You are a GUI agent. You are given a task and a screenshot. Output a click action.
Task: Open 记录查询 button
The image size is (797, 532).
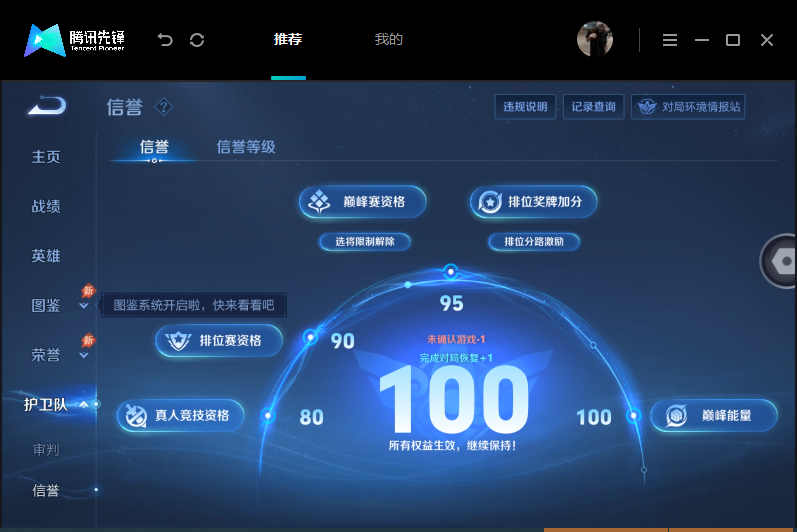pos(593,107)
